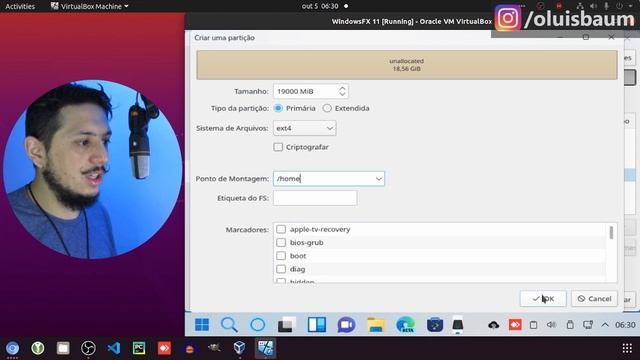Launch Chromium from the Ubuntu dock

tap(12, 348)
